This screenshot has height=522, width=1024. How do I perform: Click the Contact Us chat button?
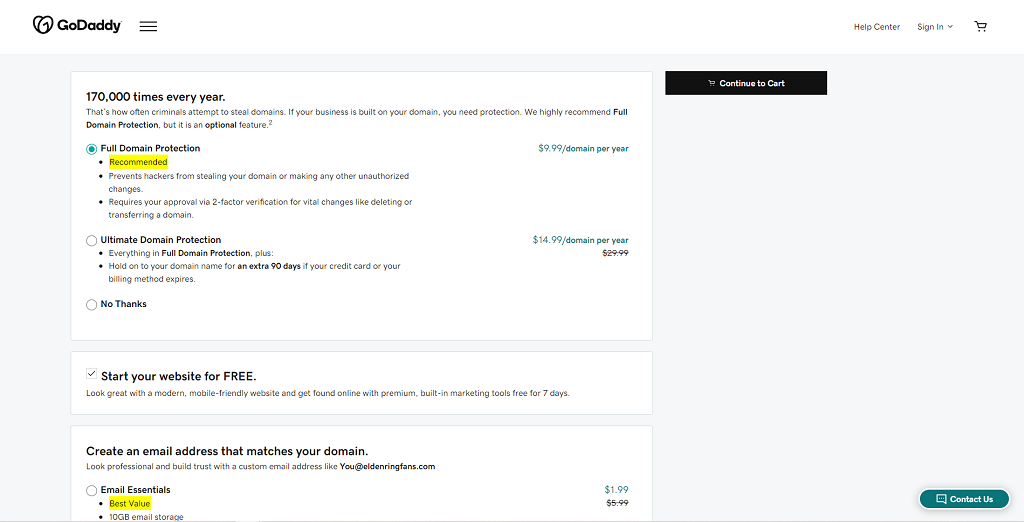click(x=964, y=499)
